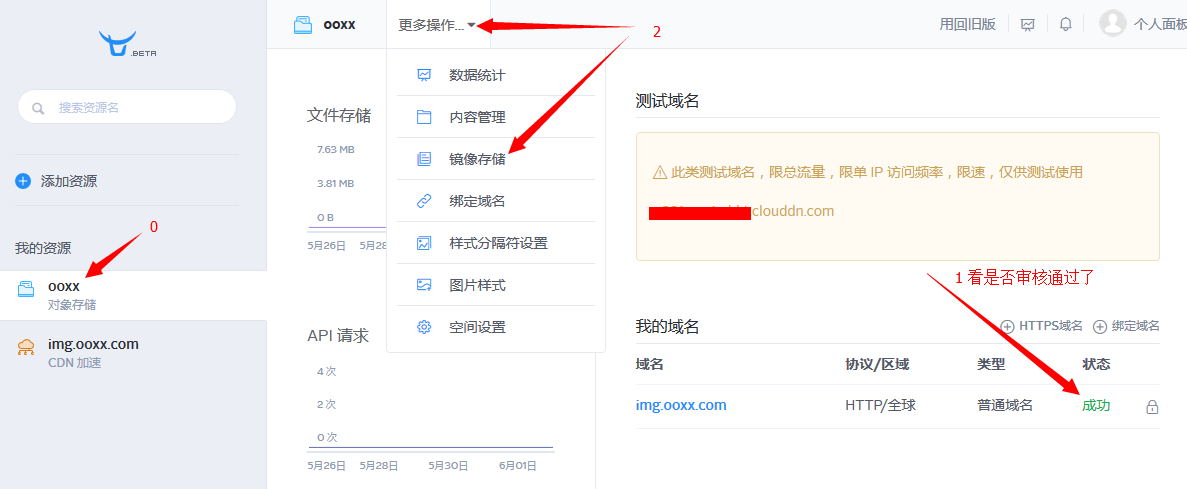Click the Qiniu bull logo
Image resolution: width=1187 pixels, height=489 pixels.
point(117,44)
